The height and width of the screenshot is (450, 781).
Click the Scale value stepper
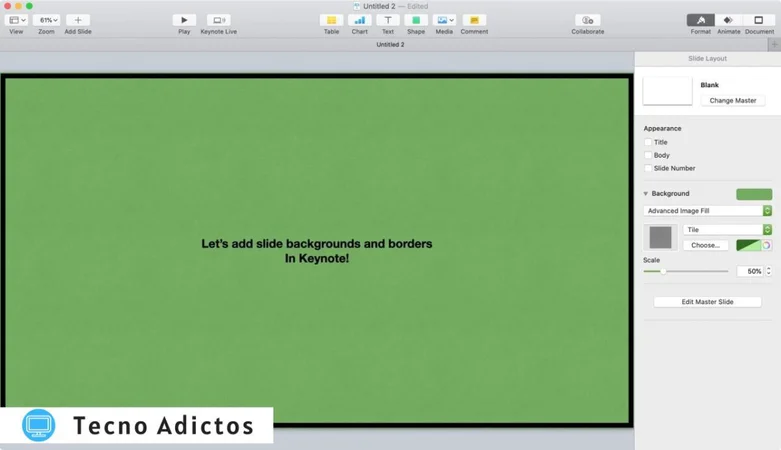click(769, 271)
